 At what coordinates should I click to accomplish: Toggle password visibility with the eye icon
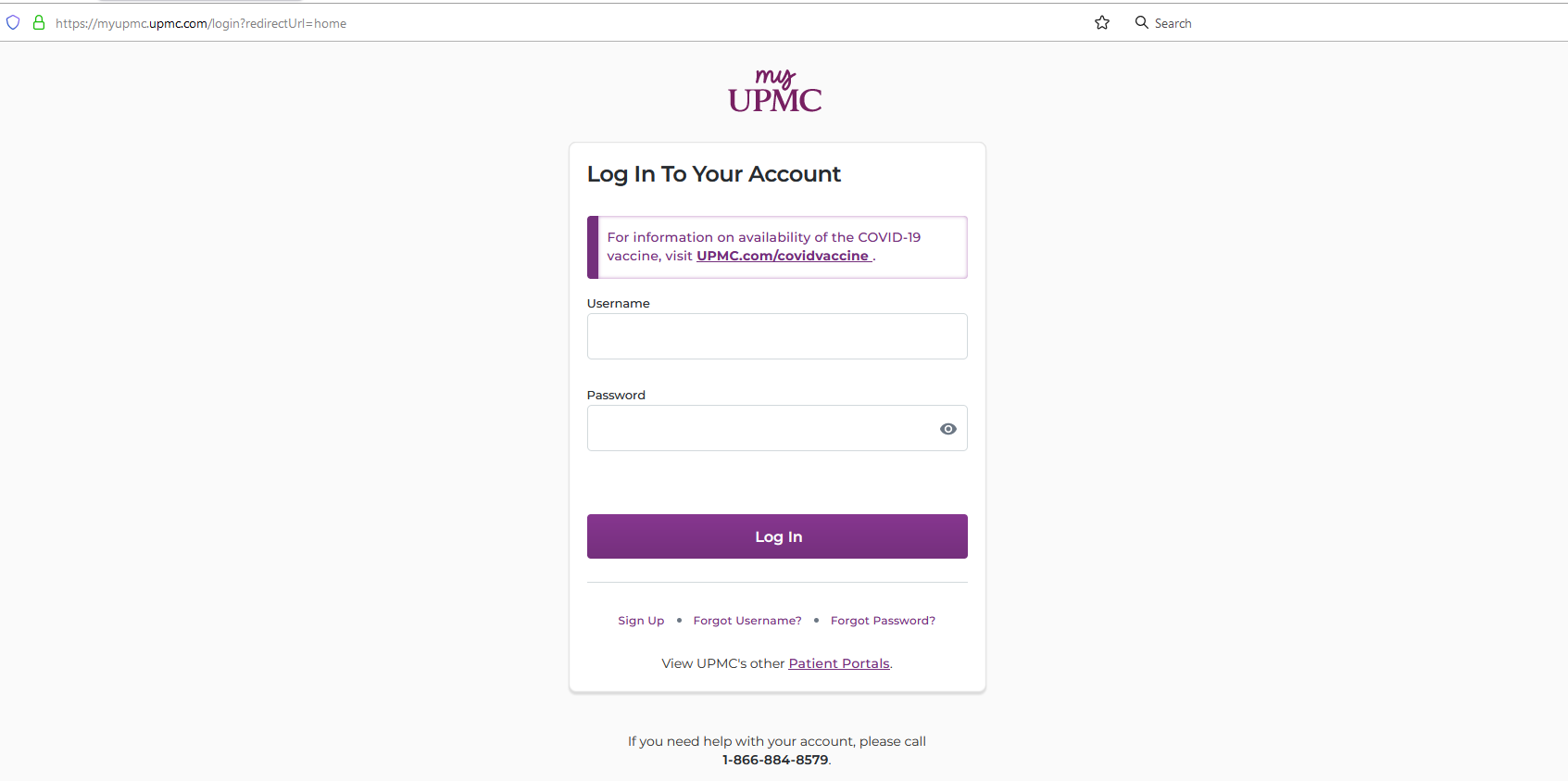[x=947, y=428]
